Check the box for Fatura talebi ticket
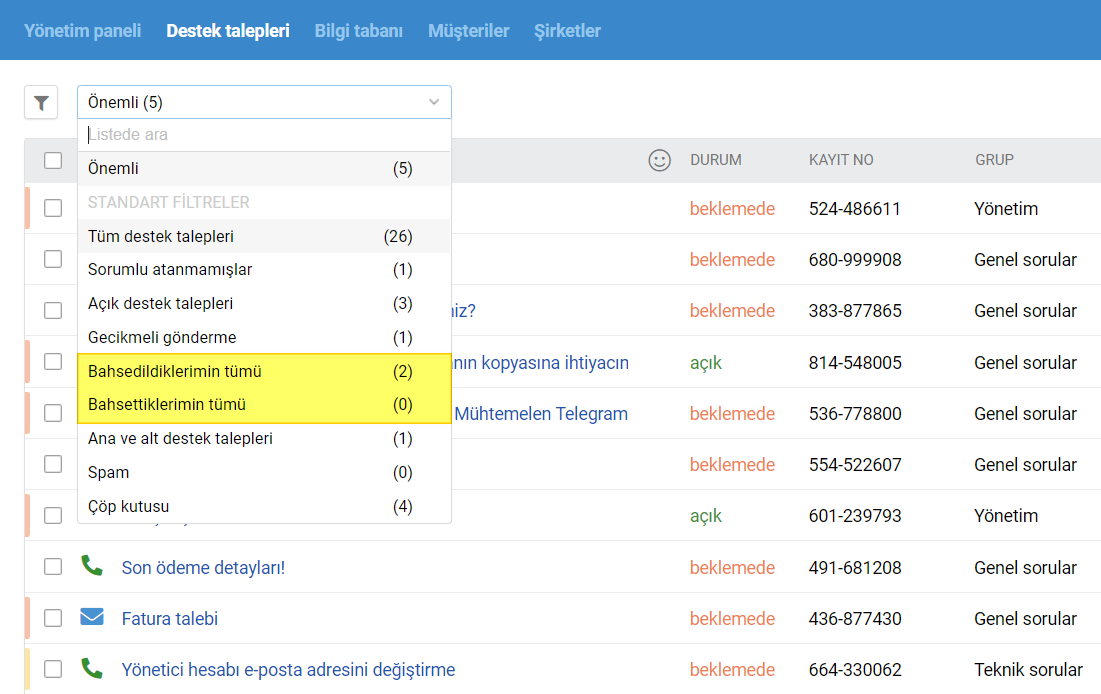The width and height of the screenshot is (1101, 694). (x=53, y=618)
